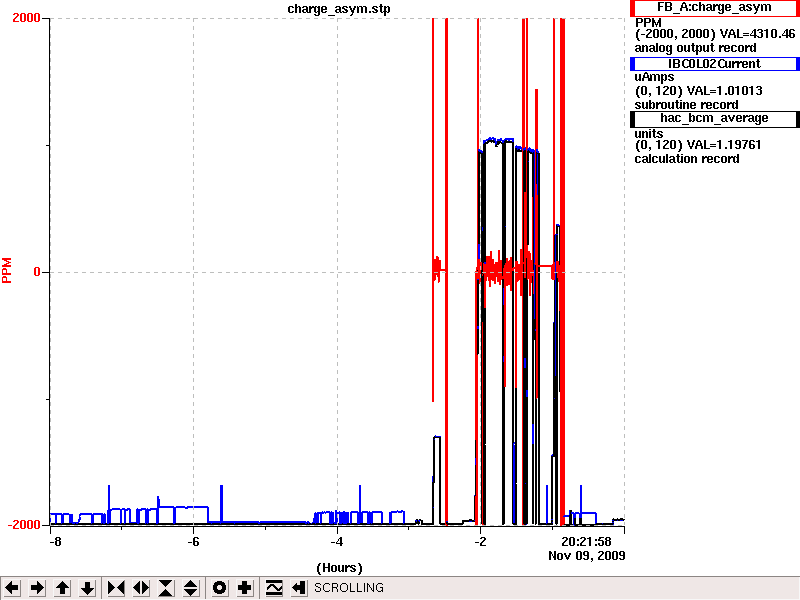
Task: Click the waveform graph icon in the toolbar
Action: (x=274, y=588)
